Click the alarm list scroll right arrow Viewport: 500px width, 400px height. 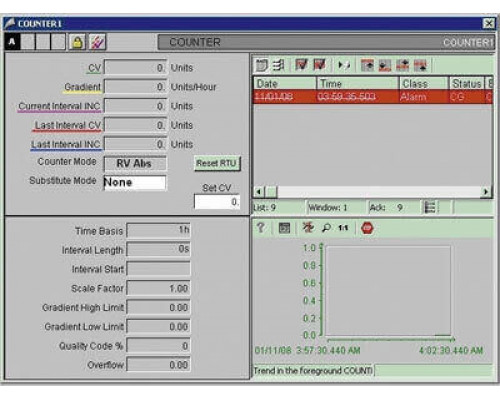click(486, 192)
